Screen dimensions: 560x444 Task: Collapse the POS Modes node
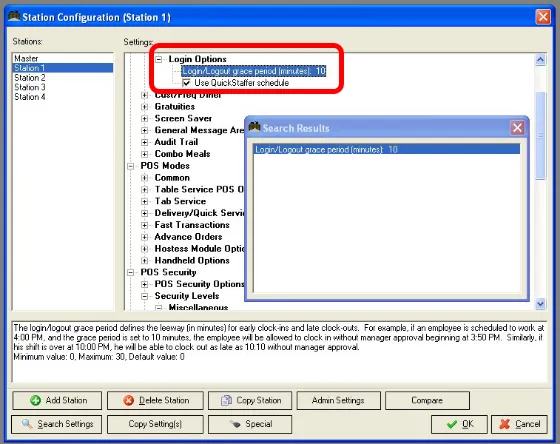pos(131,166)
